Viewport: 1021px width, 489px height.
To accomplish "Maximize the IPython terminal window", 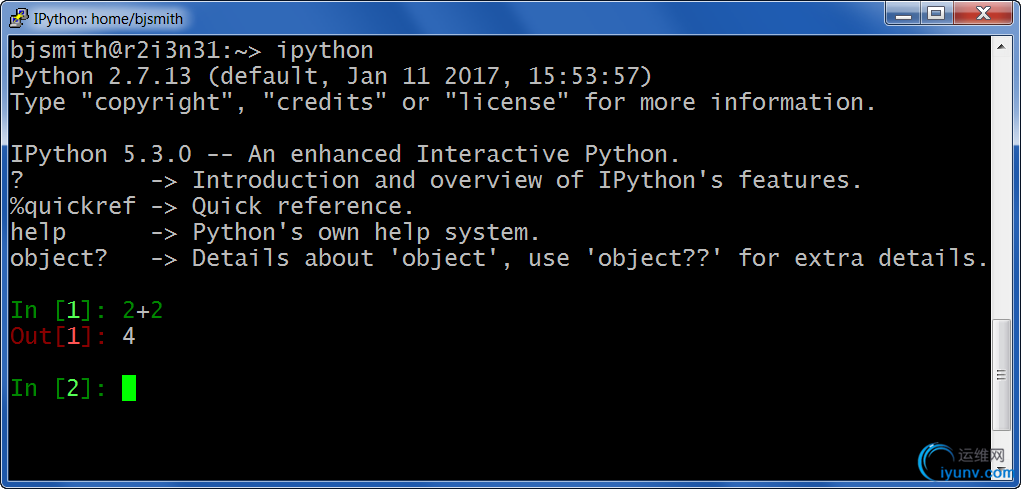I will coord(937,14).
